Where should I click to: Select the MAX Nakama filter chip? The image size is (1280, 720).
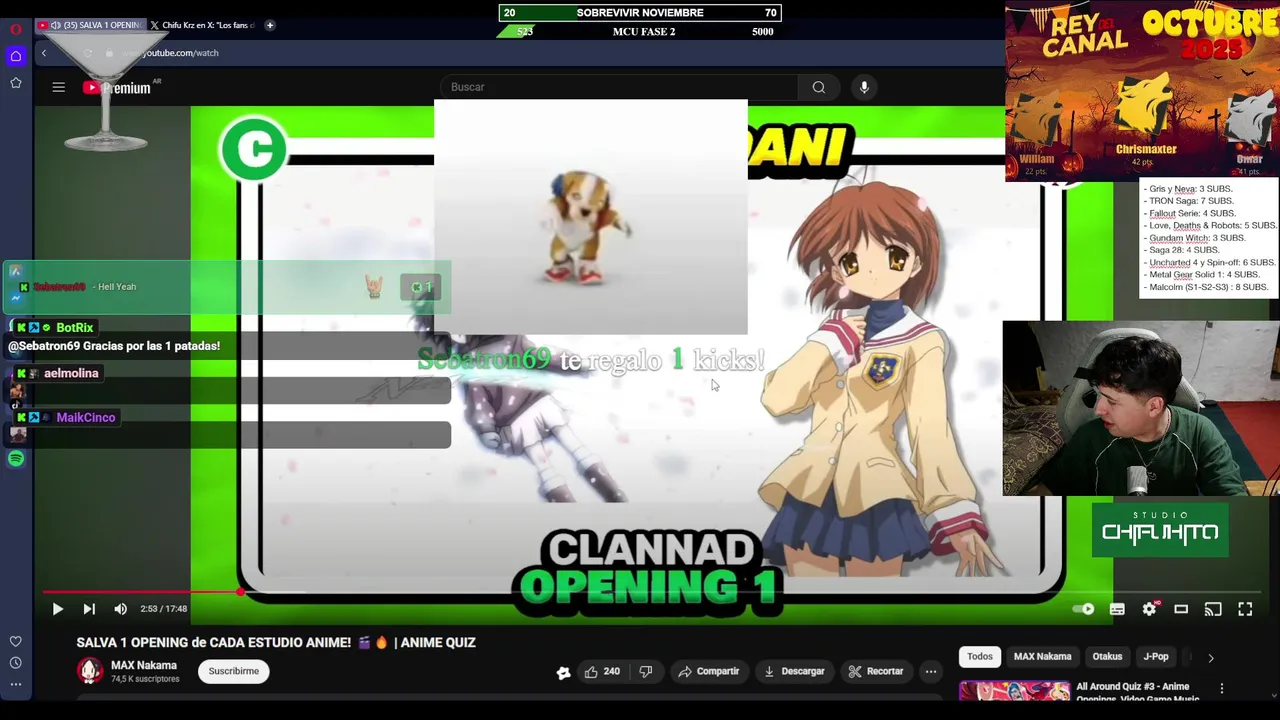coord(1042,657)
